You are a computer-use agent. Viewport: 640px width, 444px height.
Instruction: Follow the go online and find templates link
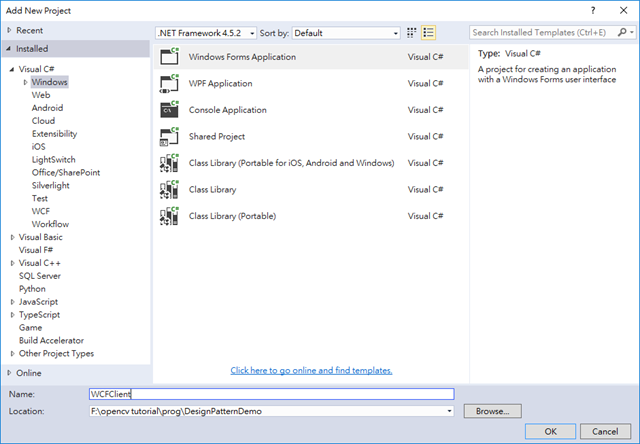coord(311,371)
